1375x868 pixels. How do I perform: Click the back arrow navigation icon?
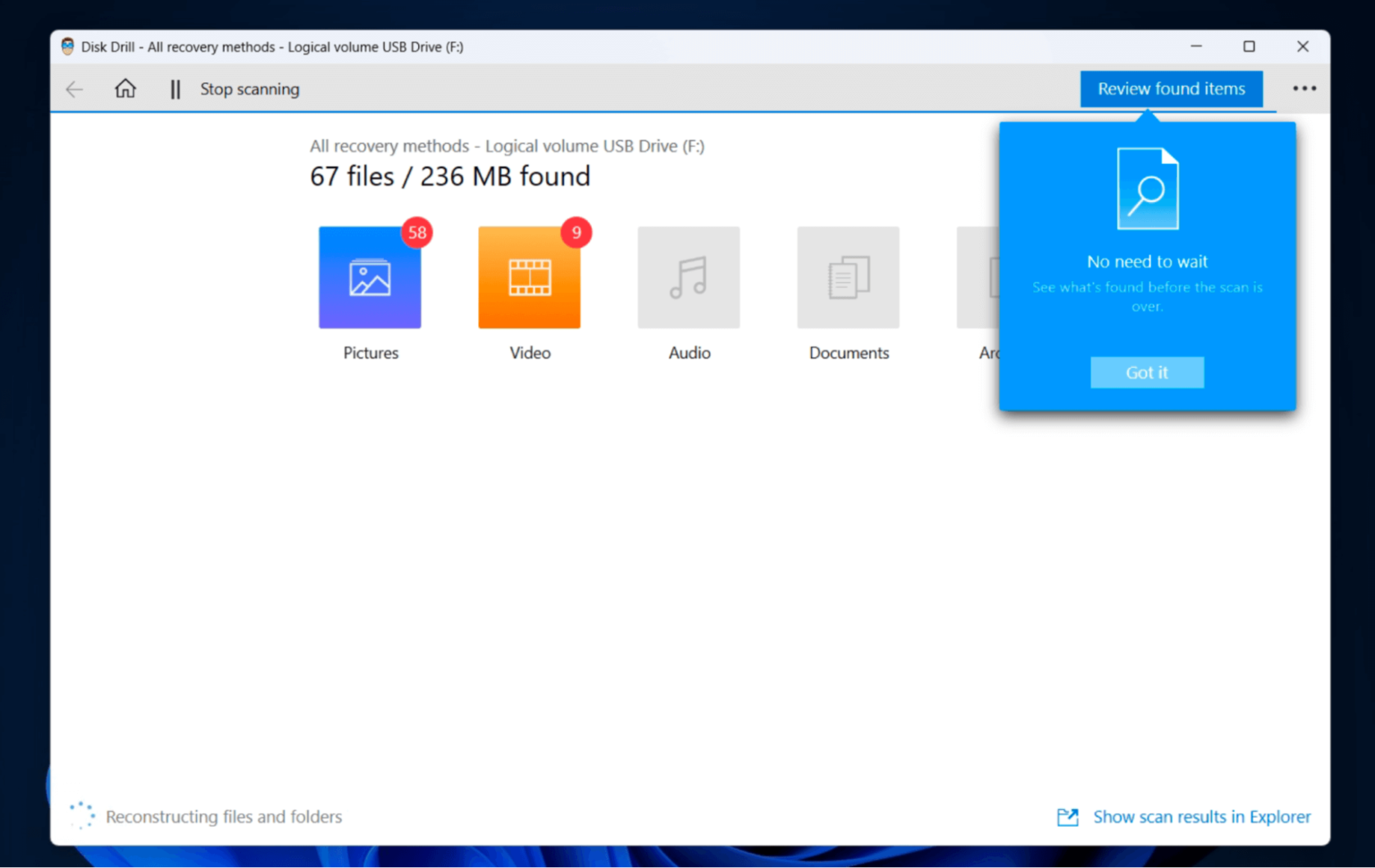coord(74,89)
